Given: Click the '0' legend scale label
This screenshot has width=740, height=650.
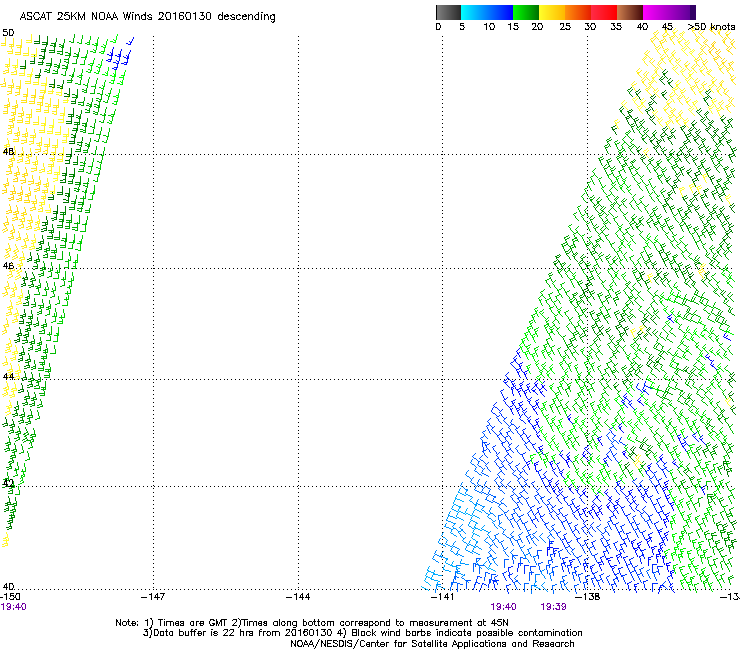Looking at the screenshot, I should click(x=438, y=27).
